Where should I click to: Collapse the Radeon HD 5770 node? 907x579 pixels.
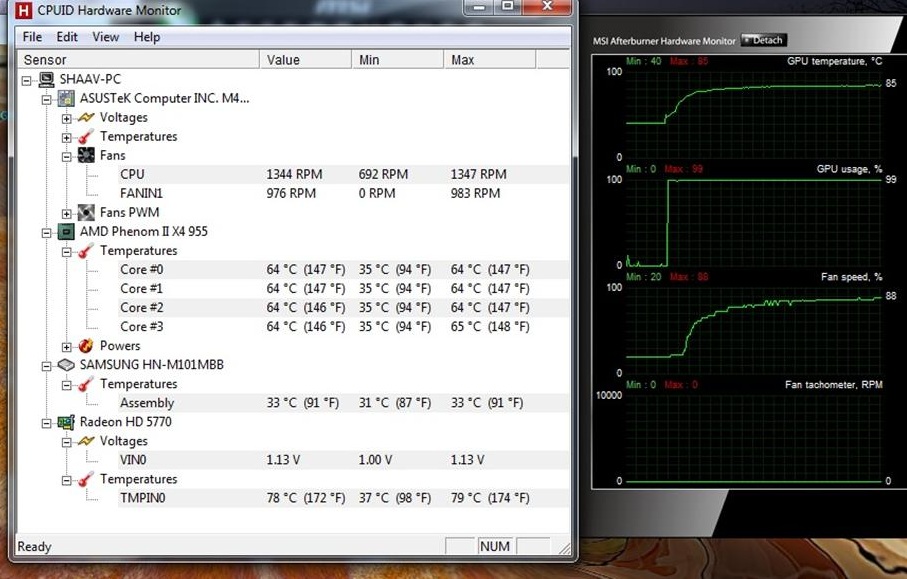46,423
